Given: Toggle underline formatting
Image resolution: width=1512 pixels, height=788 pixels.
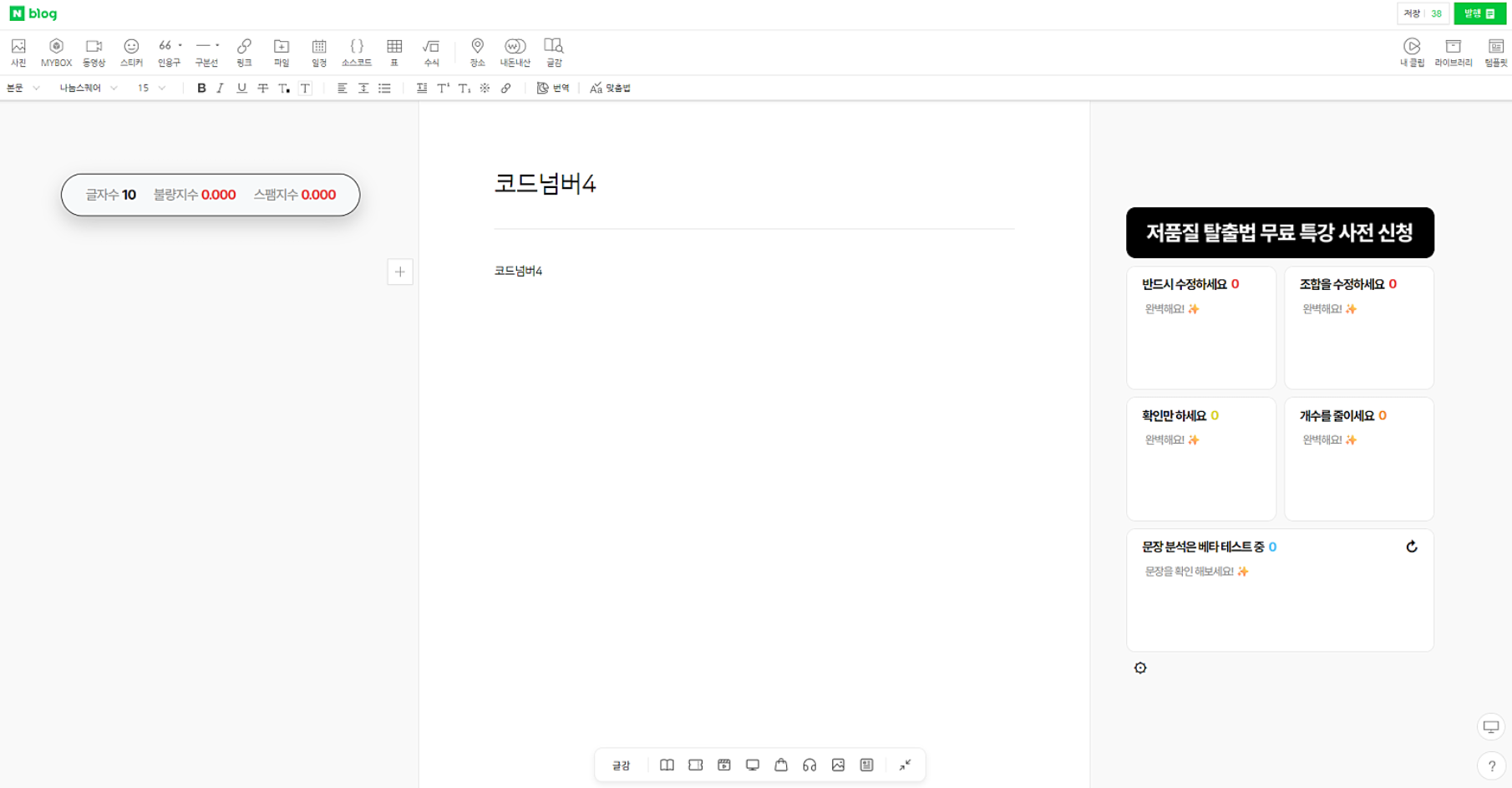Looking at the screenshot, I should (x=241, y=88).
